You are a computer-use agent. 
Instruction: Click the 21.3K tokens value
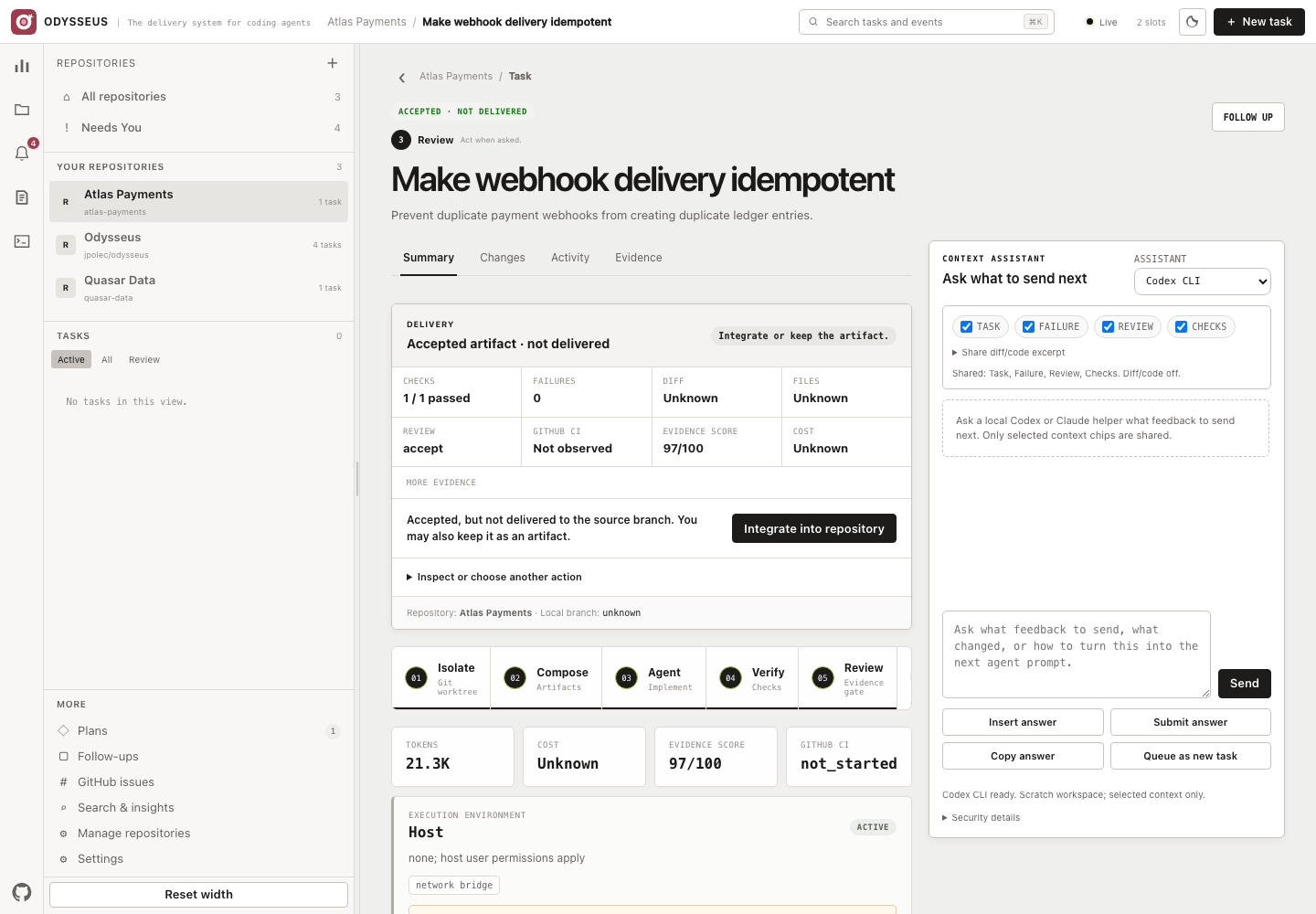click(428, 764)
